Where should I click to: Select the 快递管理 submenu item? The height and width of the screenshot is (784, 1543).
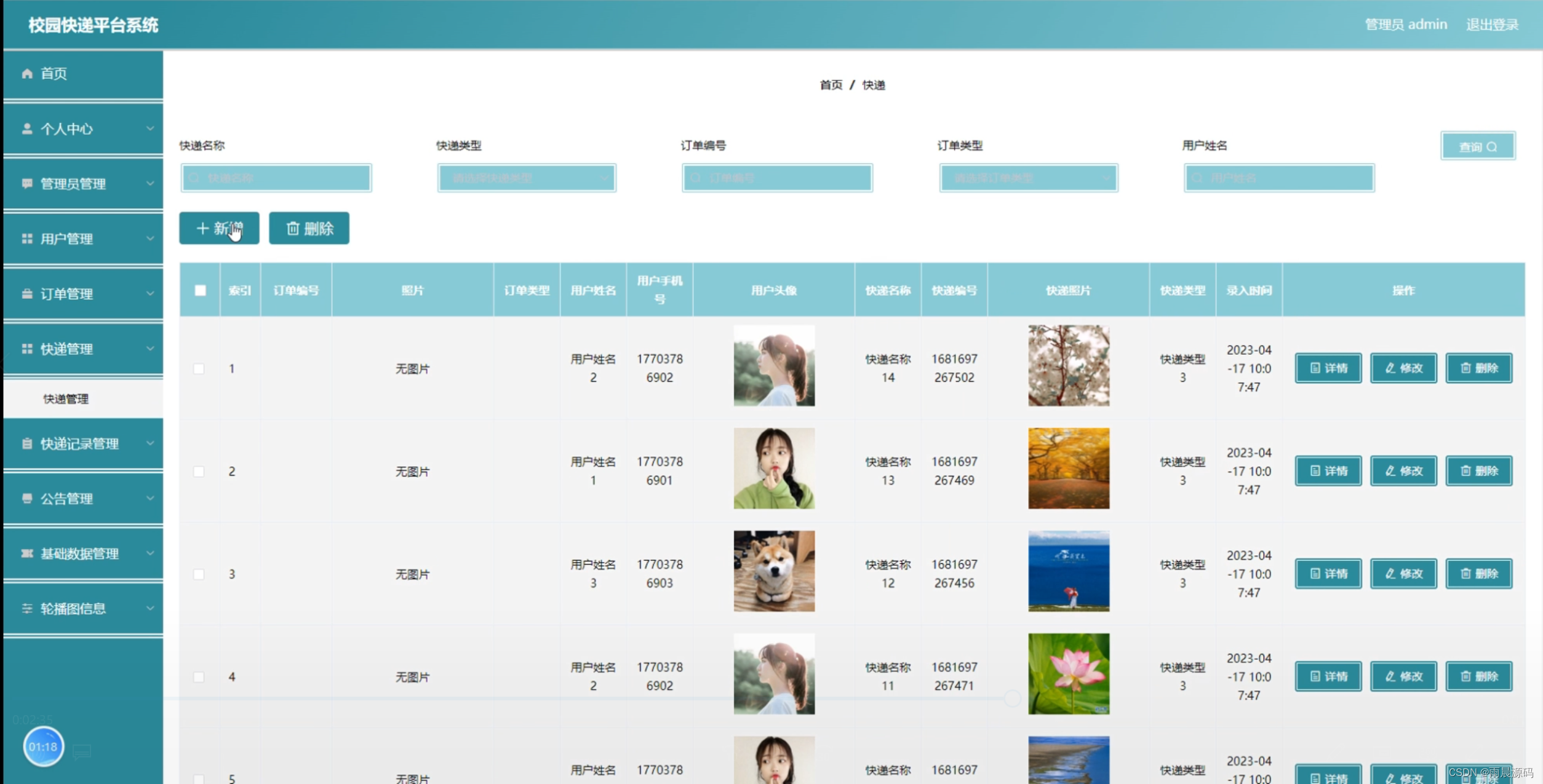(x=66, y=399)
